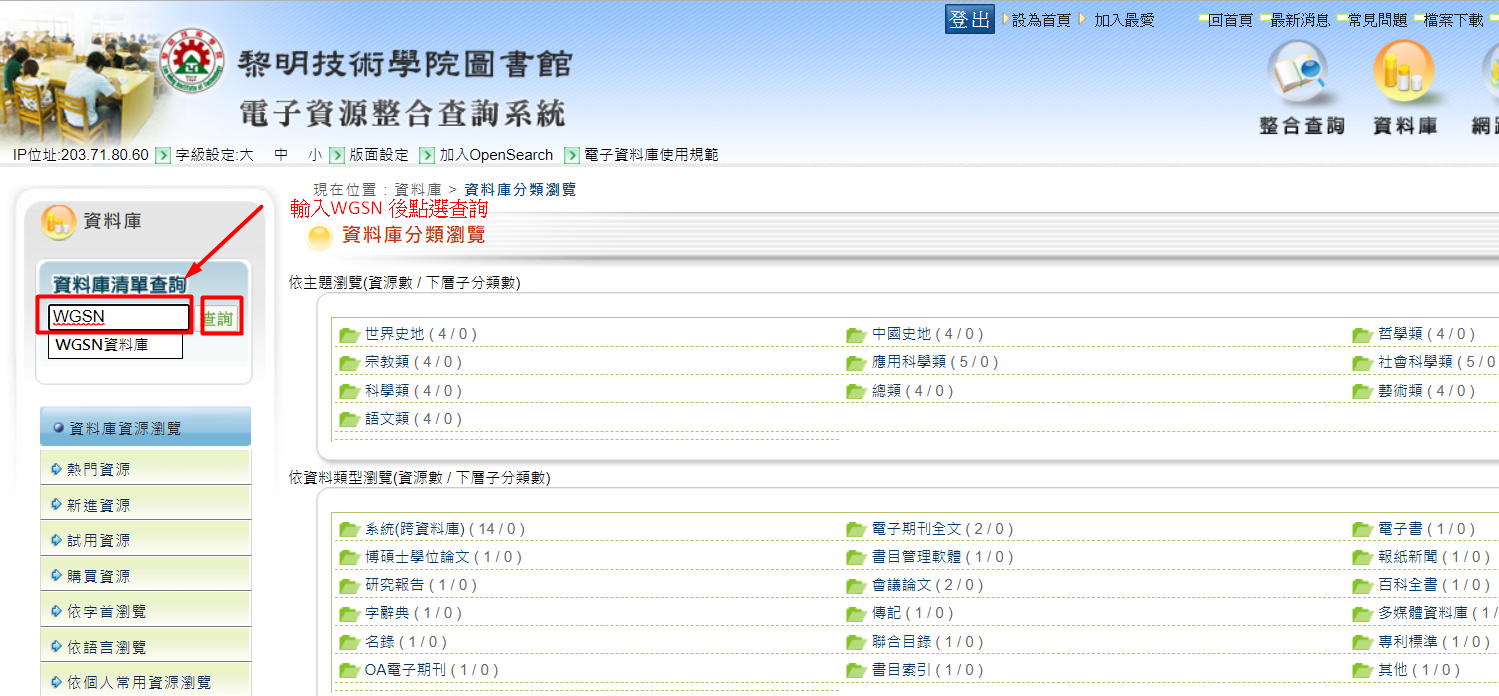Open 常見問題 in top menu
Viewport: 1499px width, 696px height.
pos(1377,20)
